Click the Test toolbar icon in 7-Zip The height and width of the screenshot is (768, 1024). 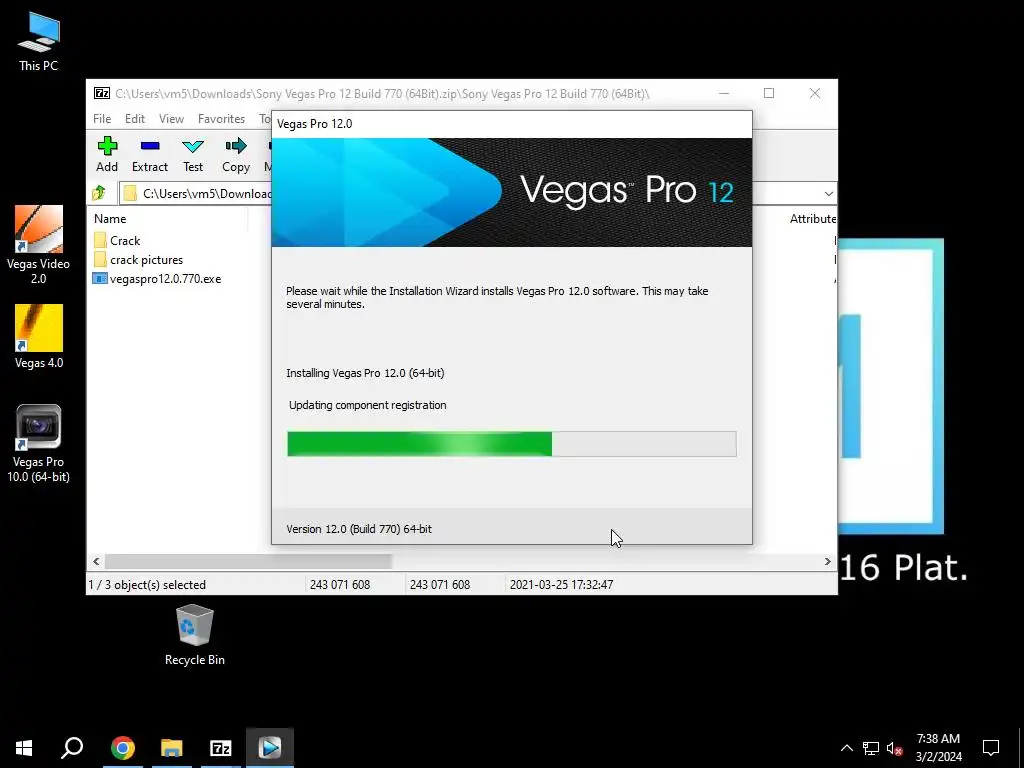click(x=193, y=154)
